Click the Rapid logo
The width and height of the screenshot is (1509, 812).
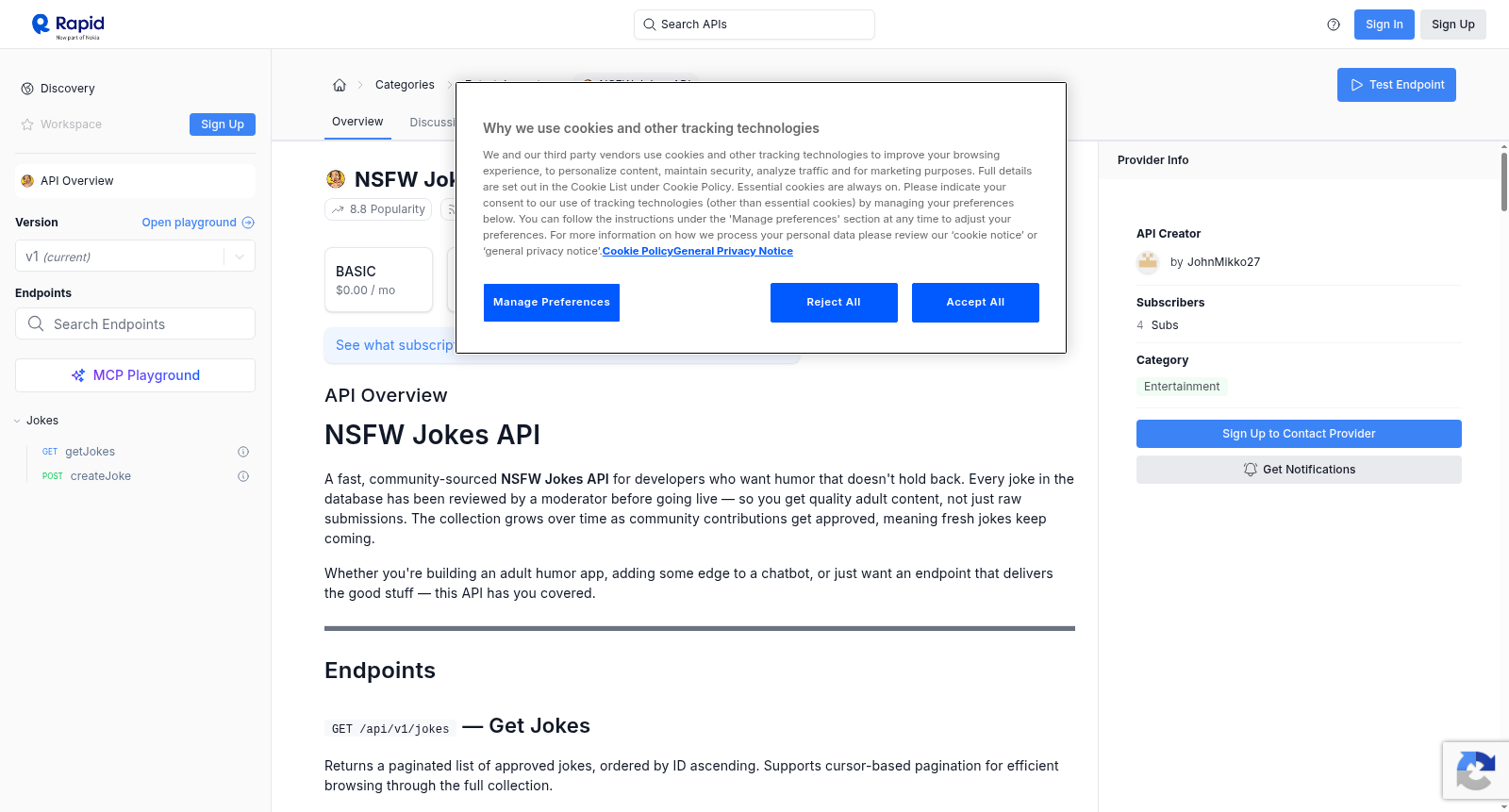(68, 25)
